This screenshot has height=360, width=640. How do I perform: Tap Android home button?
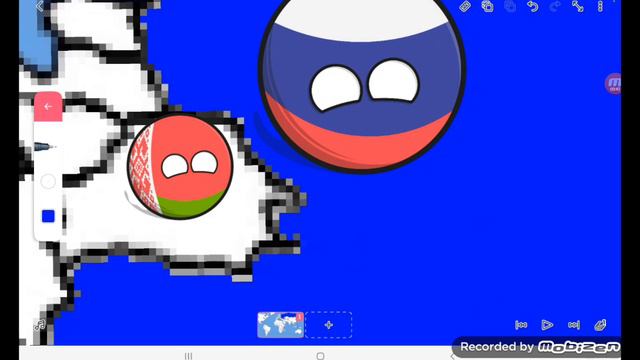coord(320,356)
